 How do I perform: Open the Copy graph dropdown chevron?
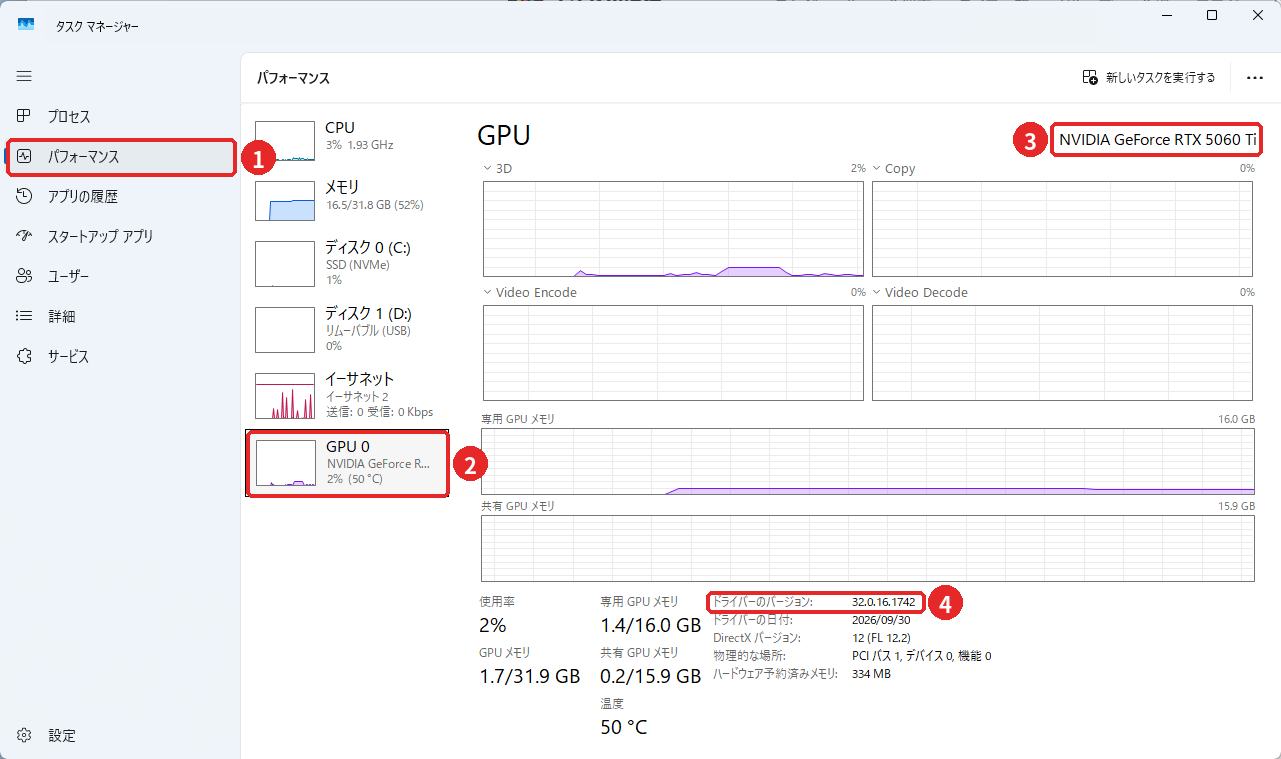click(x=877, y=169)
